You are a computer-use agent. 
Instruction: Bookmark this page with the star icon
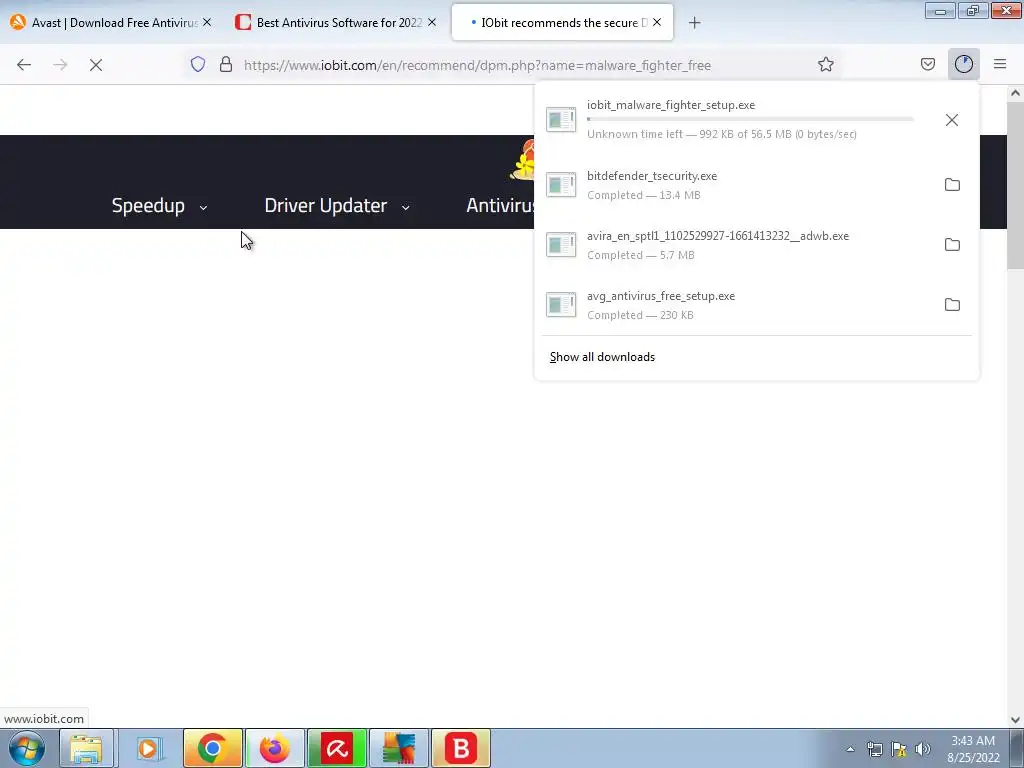coord(825,64)
